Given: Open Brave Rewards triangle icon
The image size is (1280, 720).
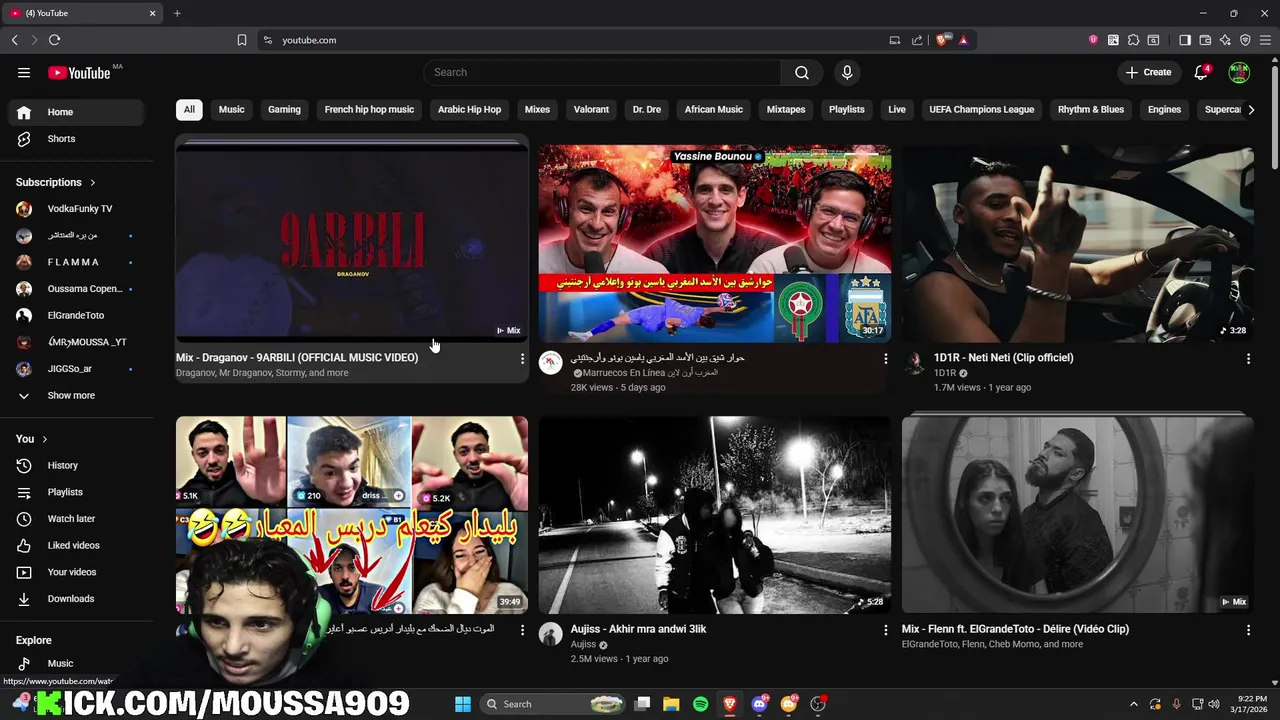Looking at the screenshot, I should point(963,40).
